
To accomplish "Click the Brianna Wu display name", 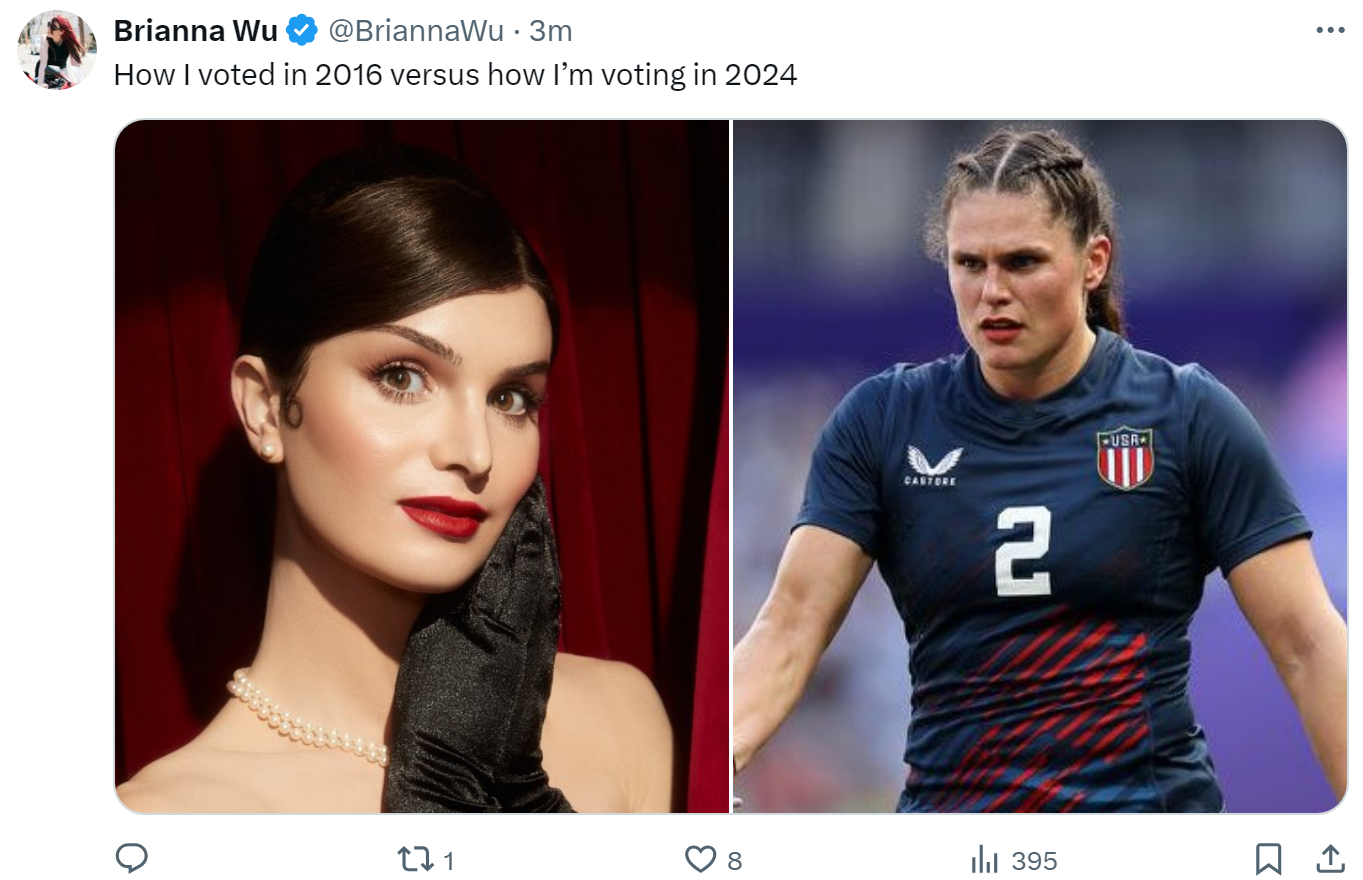I will click(x=196, y=31).
